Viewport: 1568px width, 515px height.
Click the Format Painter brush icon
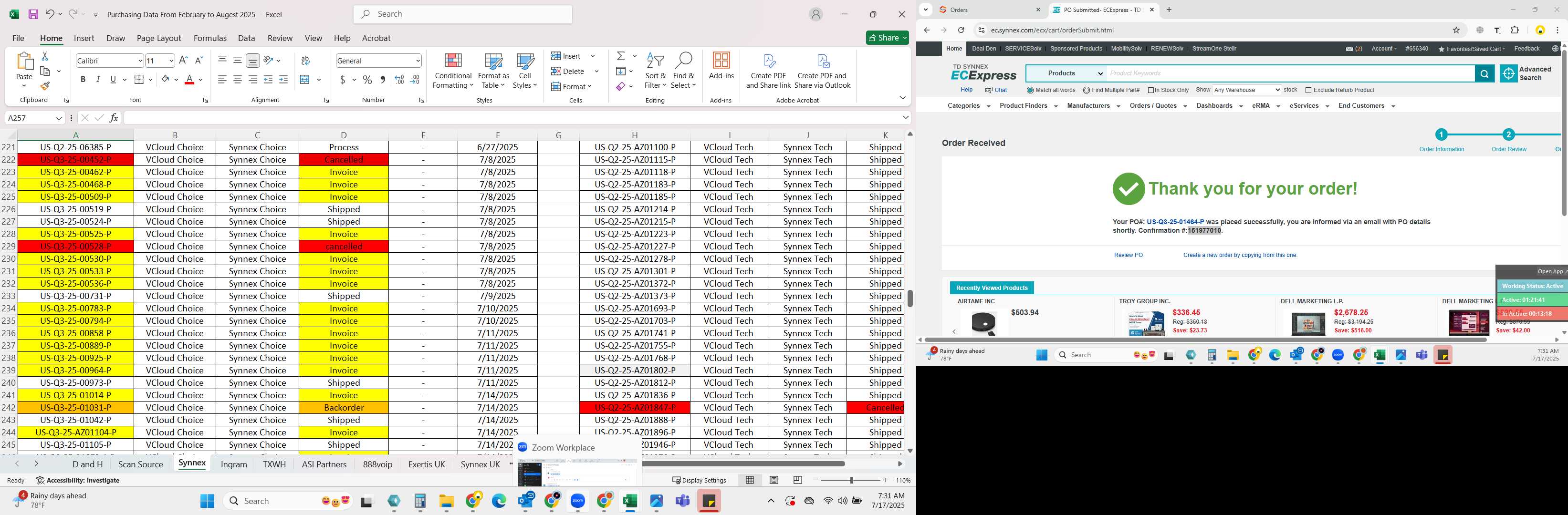(x=44, y=86)
